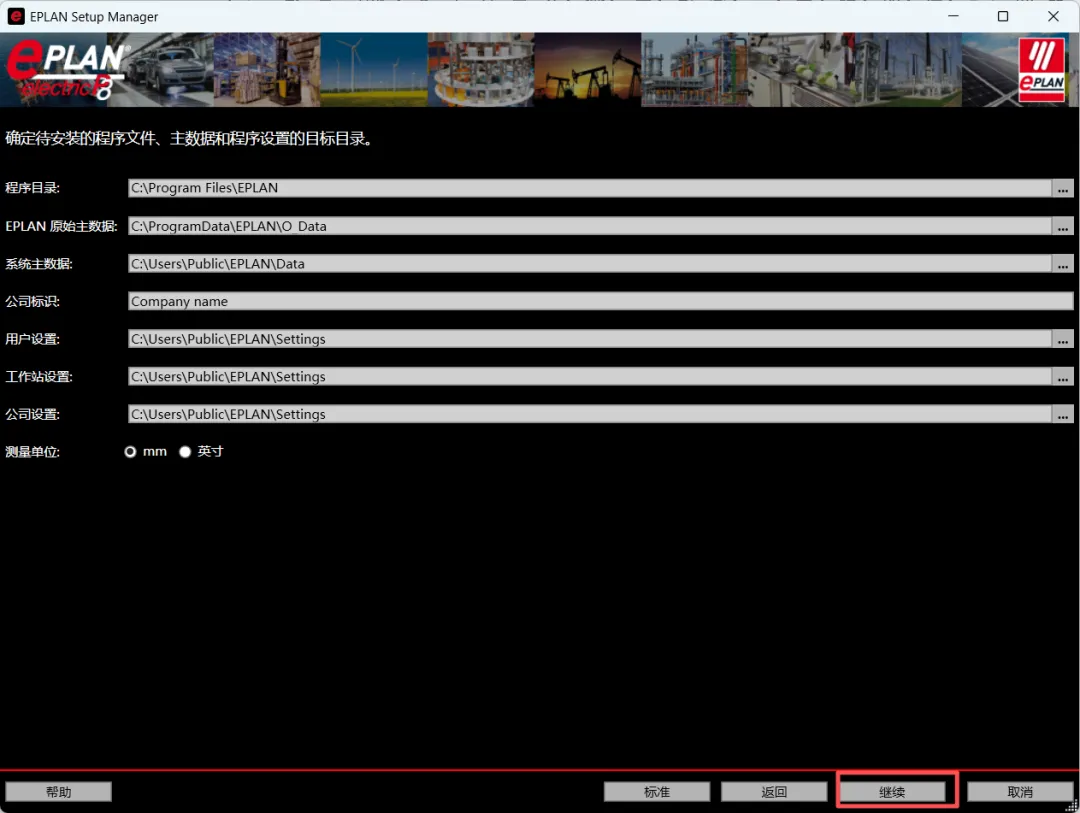Select 英寸 as measurement unit
This screenshot has width=1080, height=813.
click(185, 452)
